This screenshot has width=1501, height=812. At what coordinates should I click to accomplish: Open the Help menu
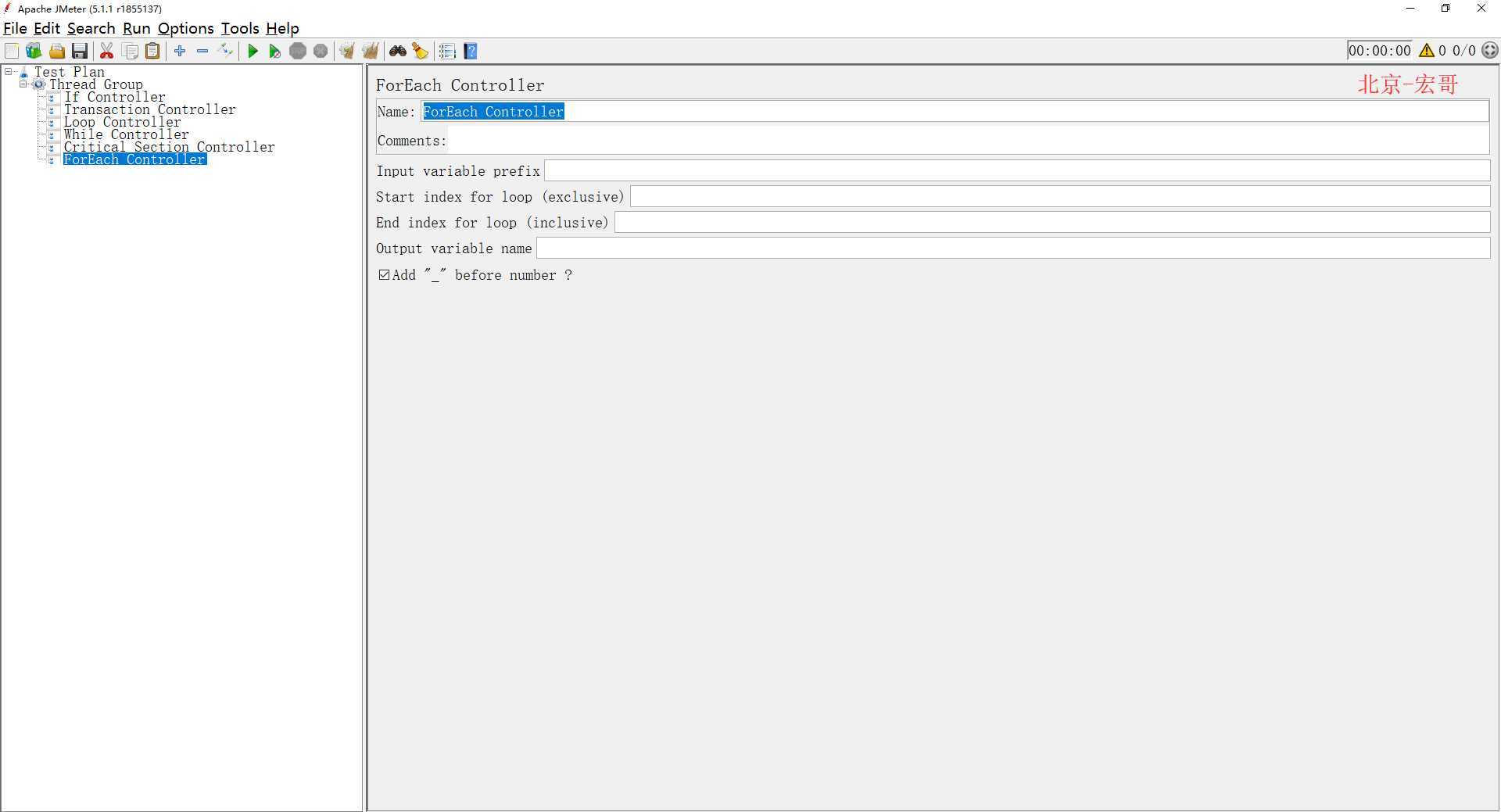point(282,28)
